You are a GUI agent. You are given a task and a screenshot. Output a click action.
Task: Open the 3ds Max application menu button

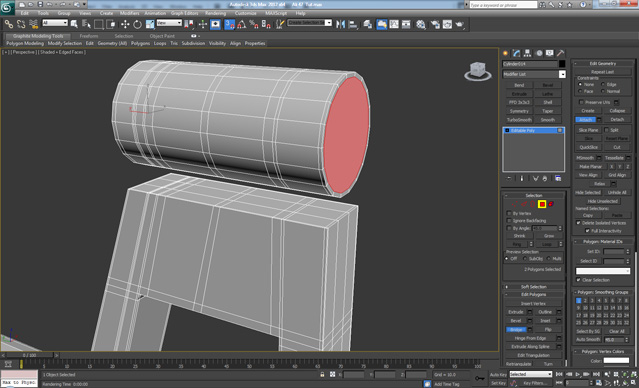pos(7,7)
